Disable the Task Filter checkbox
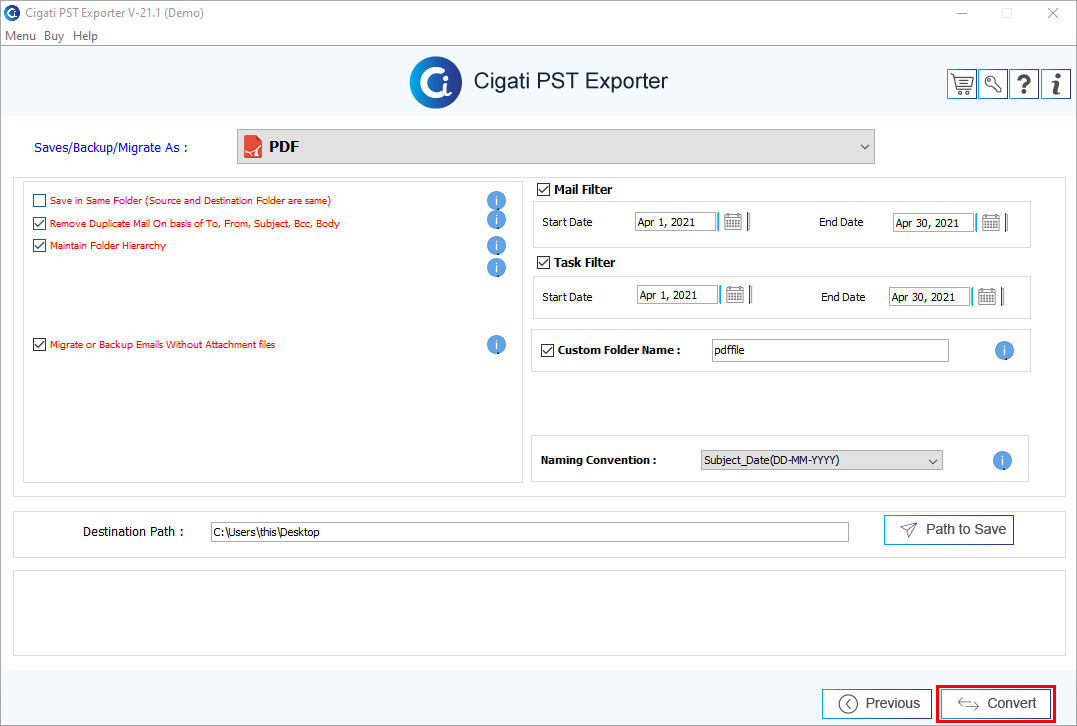The height and width of the screenshot is (726, 1077). 543,262
